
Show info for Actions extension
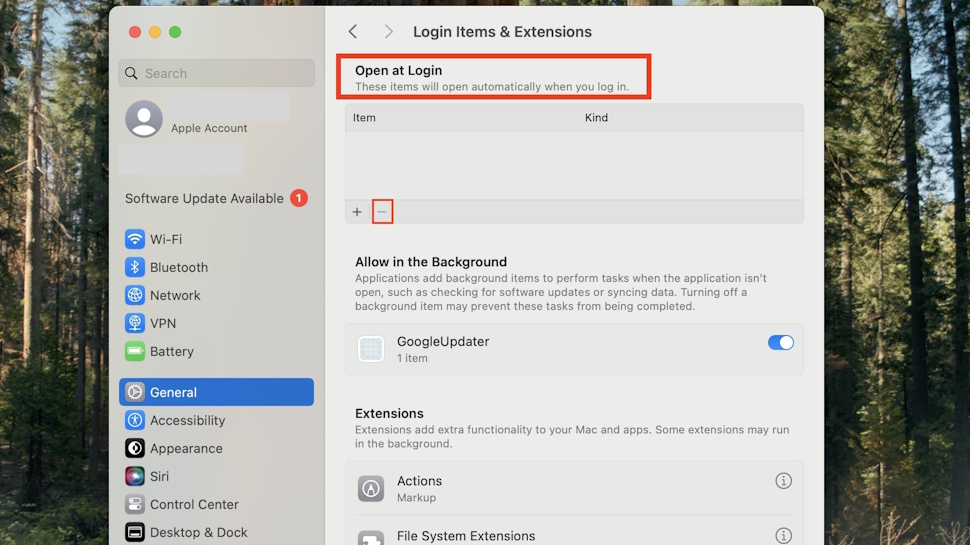point(783,481)
